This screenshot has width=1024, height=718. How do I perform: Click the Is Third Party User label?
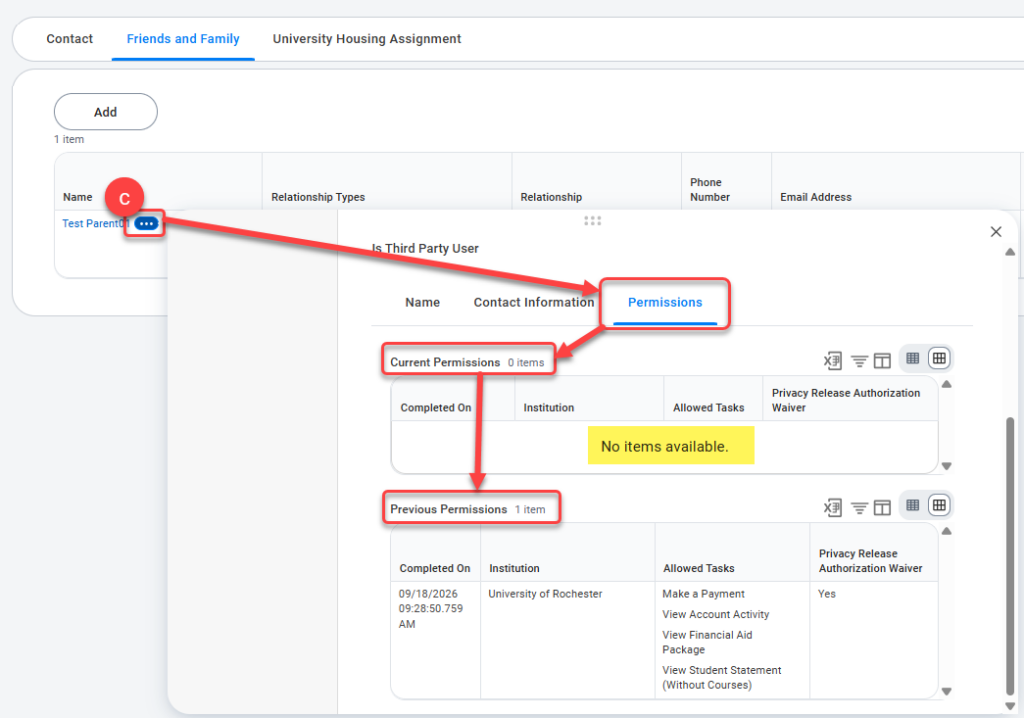pos(425,248)
